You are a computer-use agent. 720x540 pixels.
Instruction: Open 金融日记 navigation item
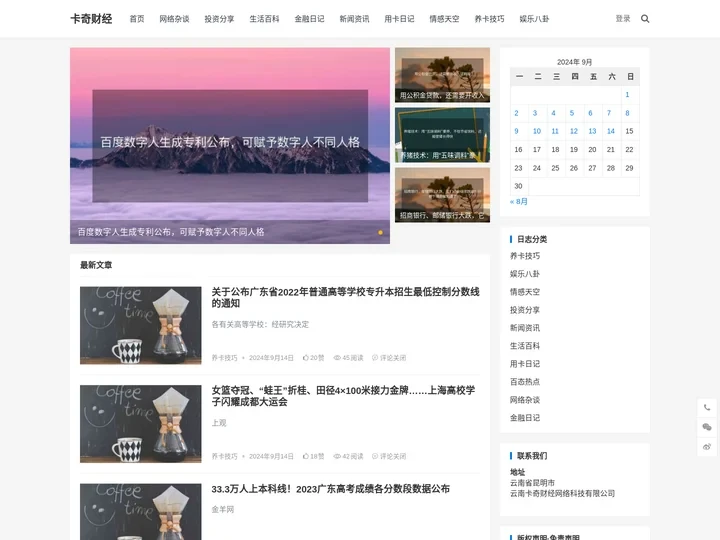[309, 19]
